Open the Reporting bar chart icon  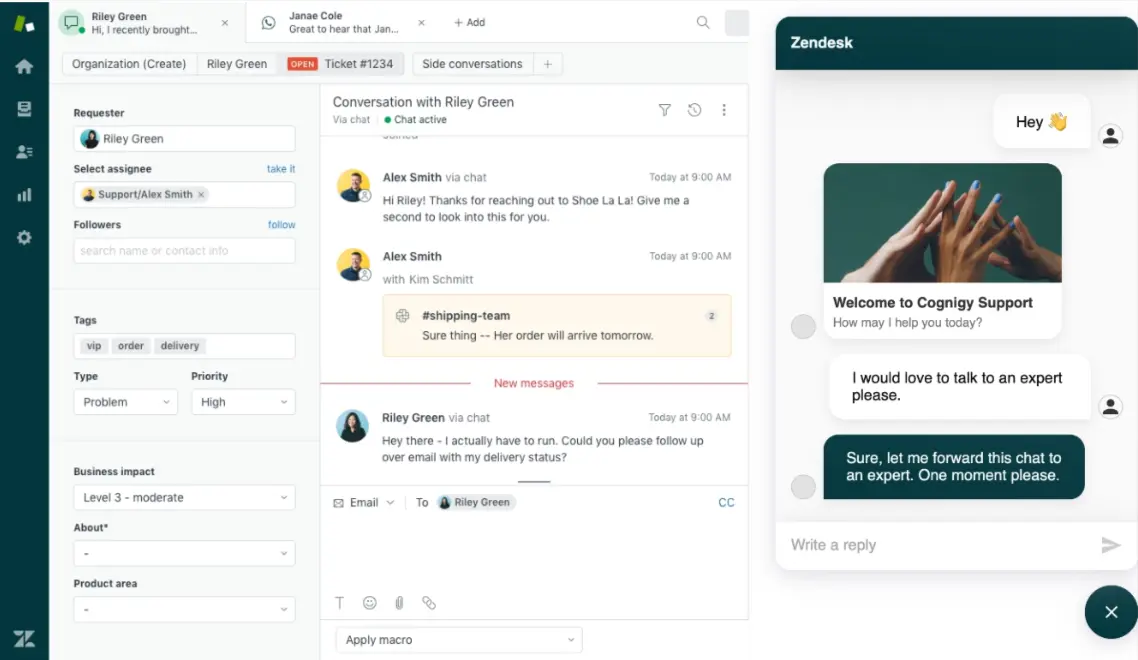24,195
